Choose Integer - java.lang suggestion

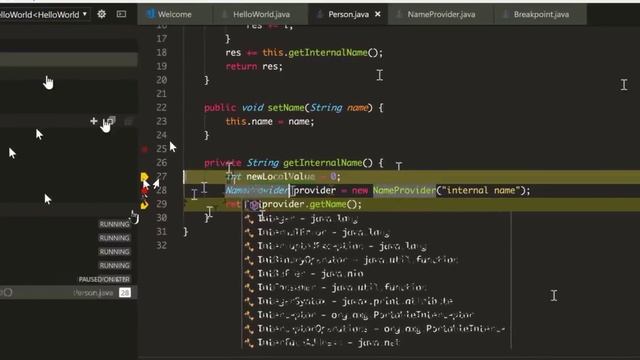(376, 219)
